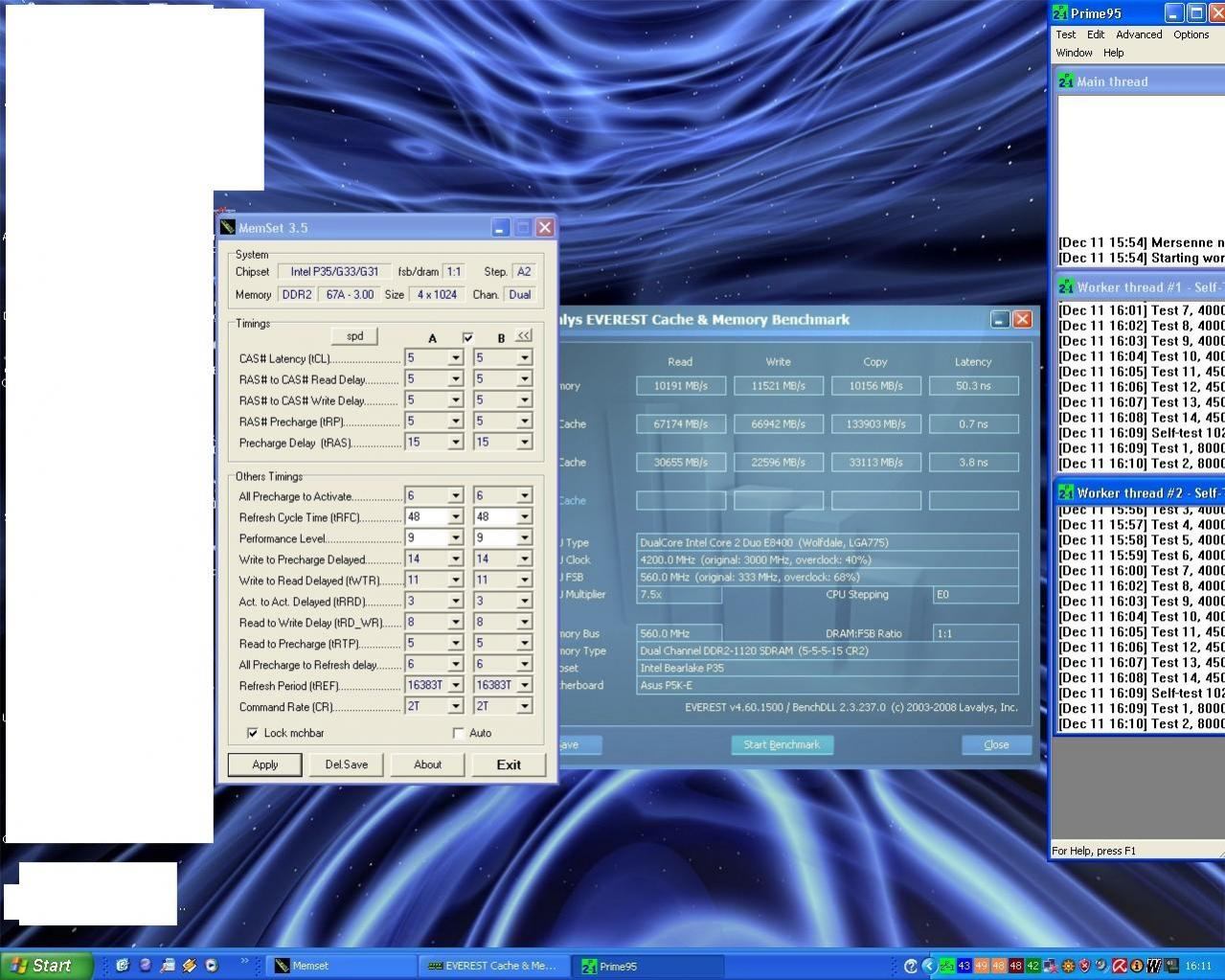Click the memory Copy value 10156 MB/s
The image size is (1225, 980).
pyautogui.click(x=876, y=386)
